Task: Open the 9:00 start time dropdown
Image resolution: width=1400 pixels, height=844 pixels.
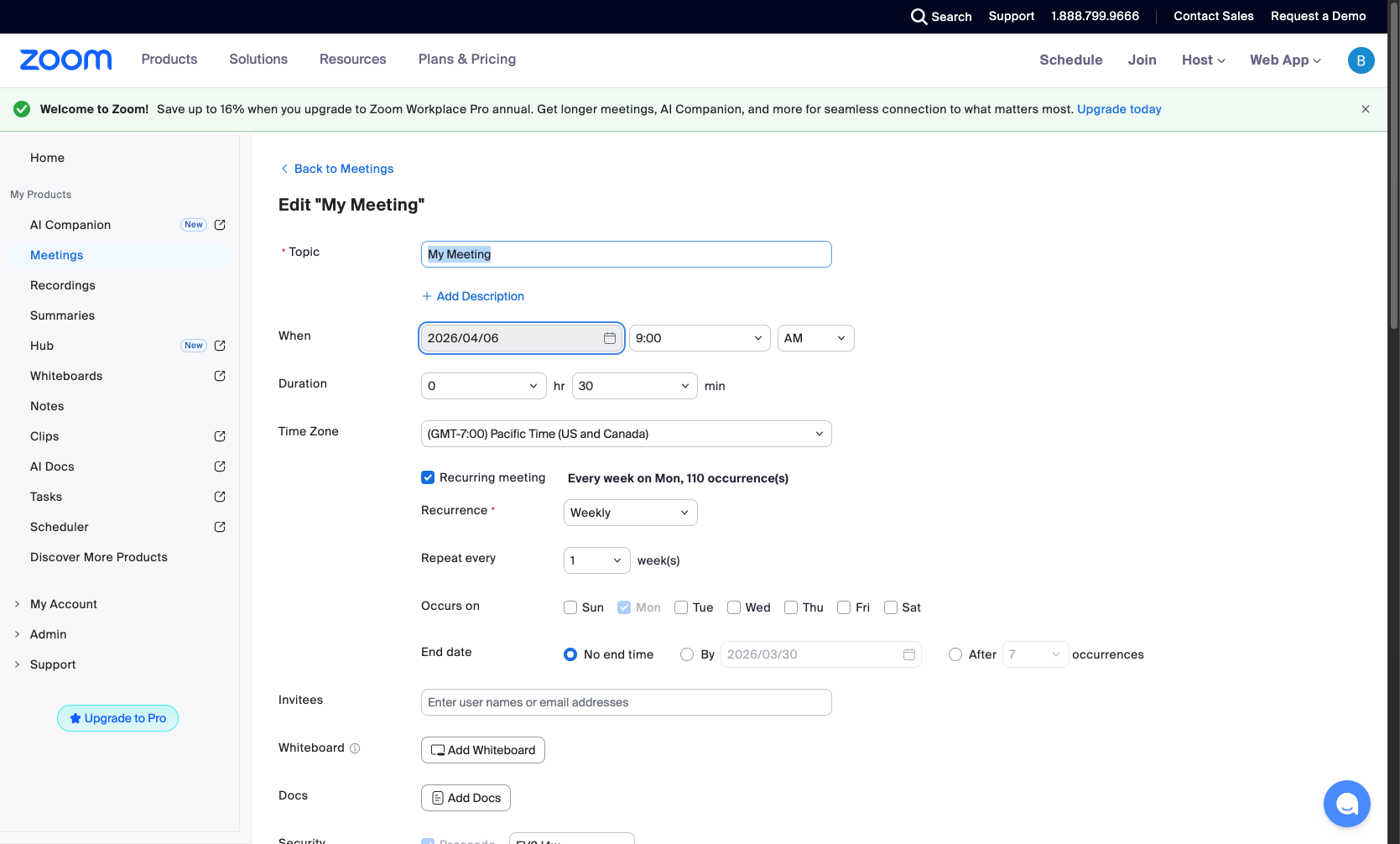Action: pyautogui.click(x=700, y=338)
